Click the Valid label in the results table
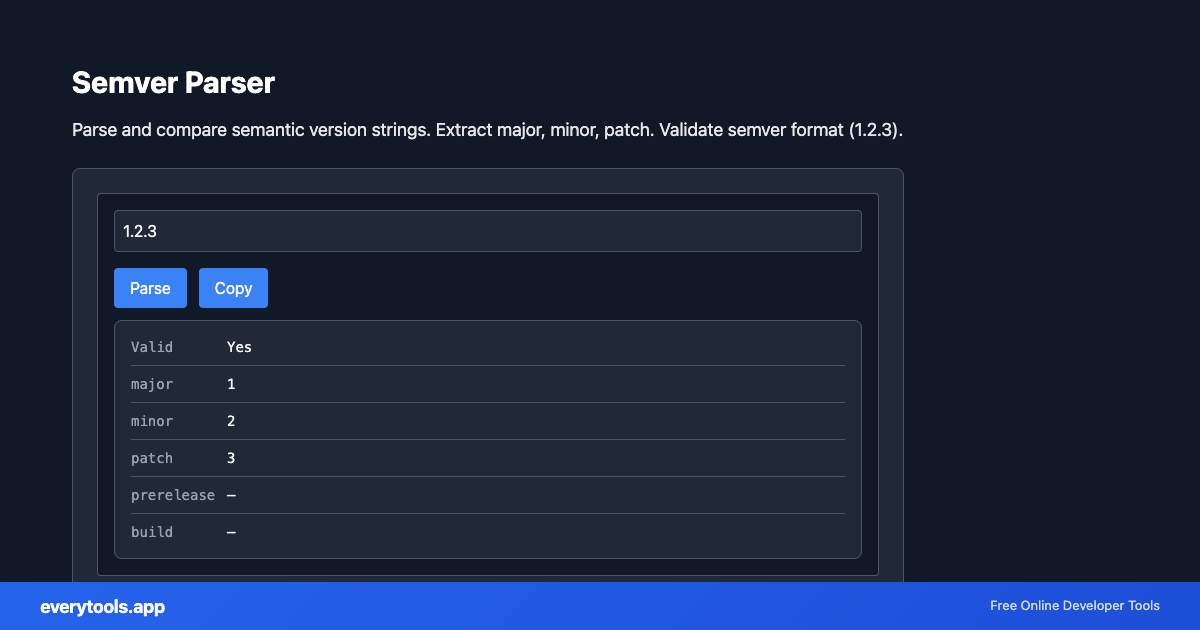This screenshot has height=630, width=1200. [151, 346]
